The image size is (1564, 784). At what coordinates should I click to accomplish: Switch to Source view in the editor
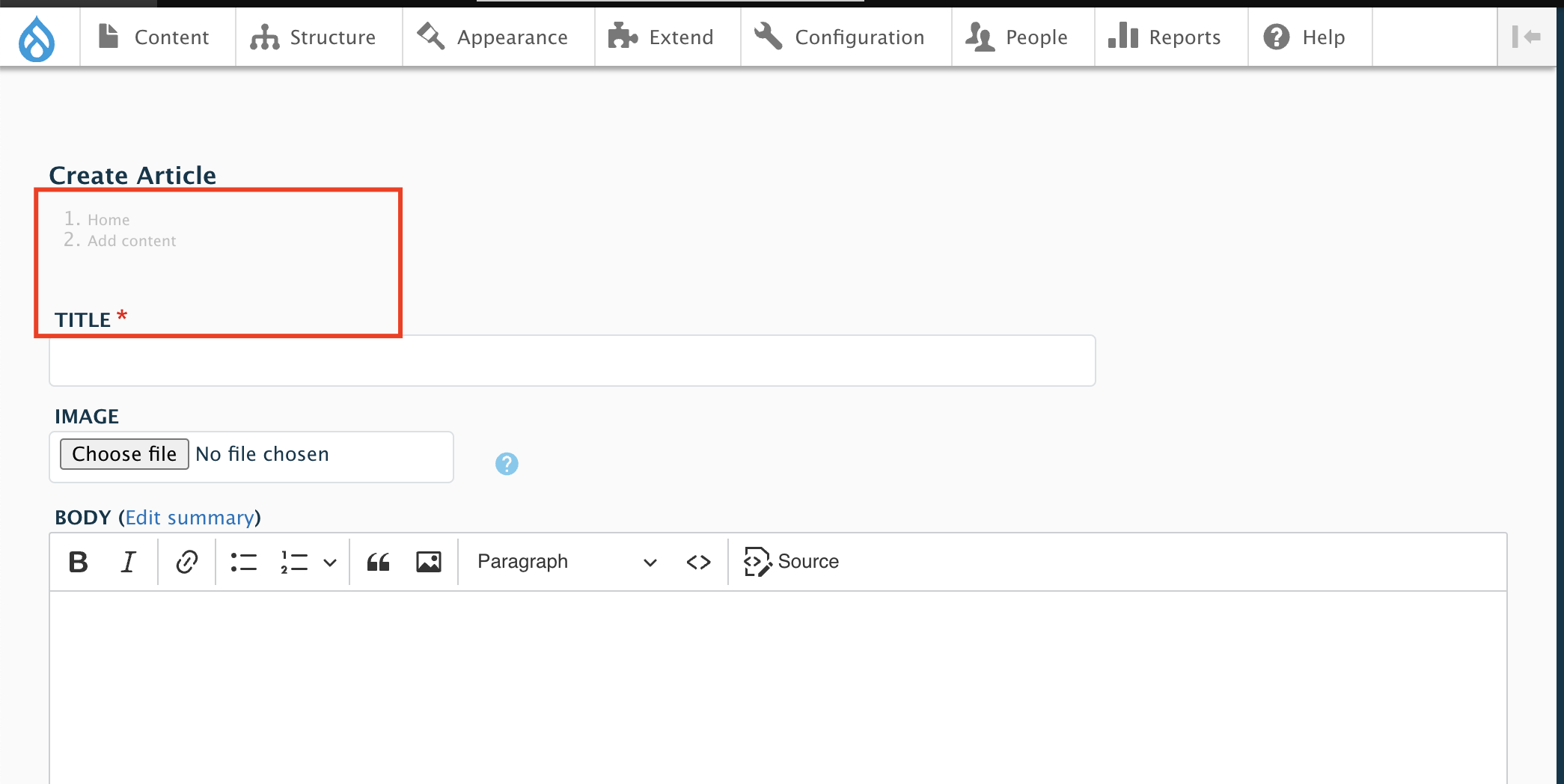tap(792, 562)
